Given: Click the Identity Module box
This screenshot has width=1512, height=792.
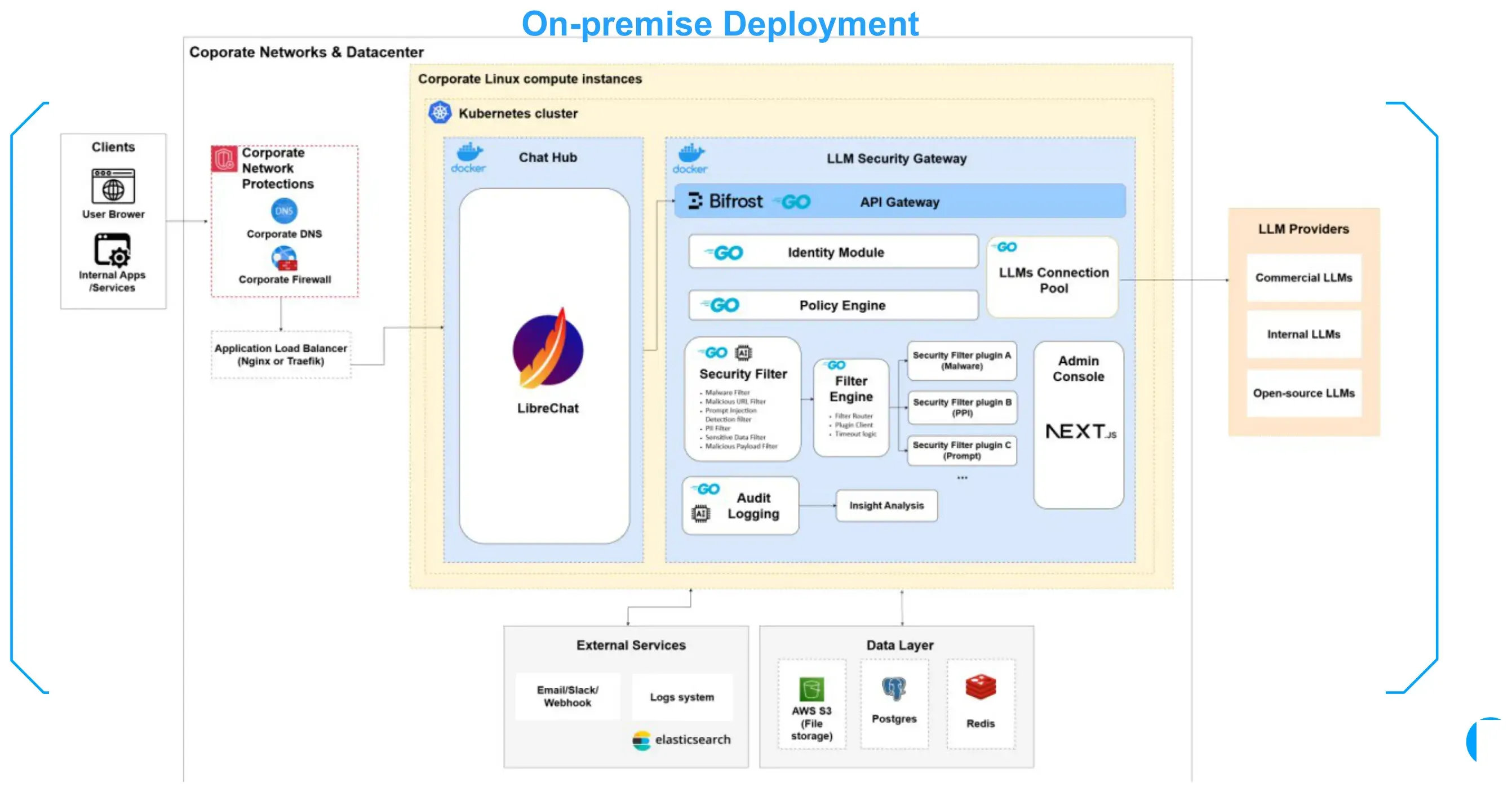Looking at the screenshot, I should (833, 252).
